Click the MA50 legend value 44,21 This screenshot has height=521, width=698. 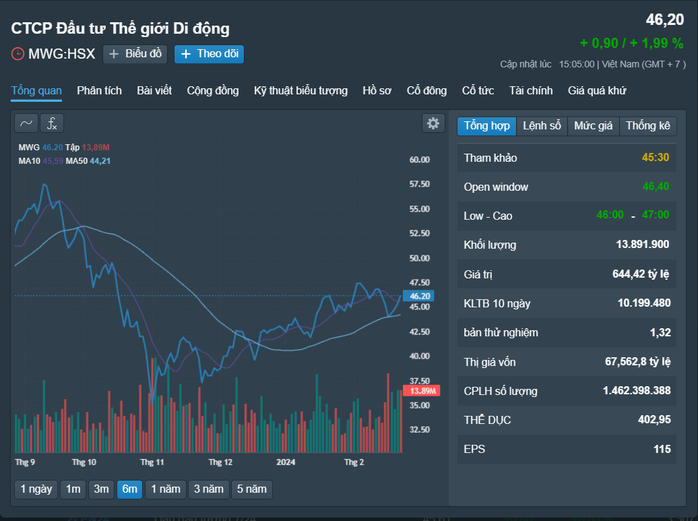tap(100, 161)
